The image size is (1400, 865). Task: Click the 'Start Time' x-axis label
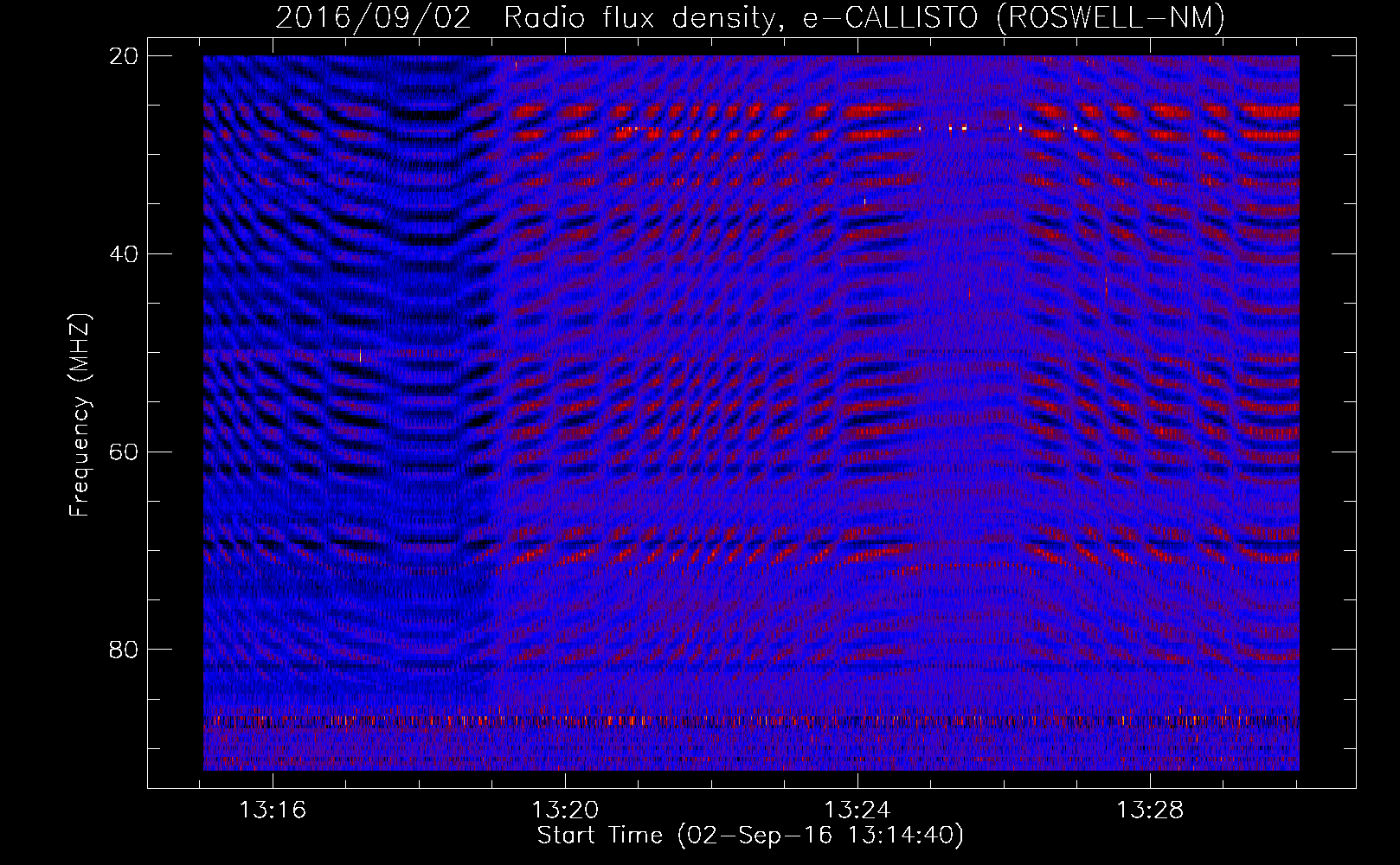[750, 836]
